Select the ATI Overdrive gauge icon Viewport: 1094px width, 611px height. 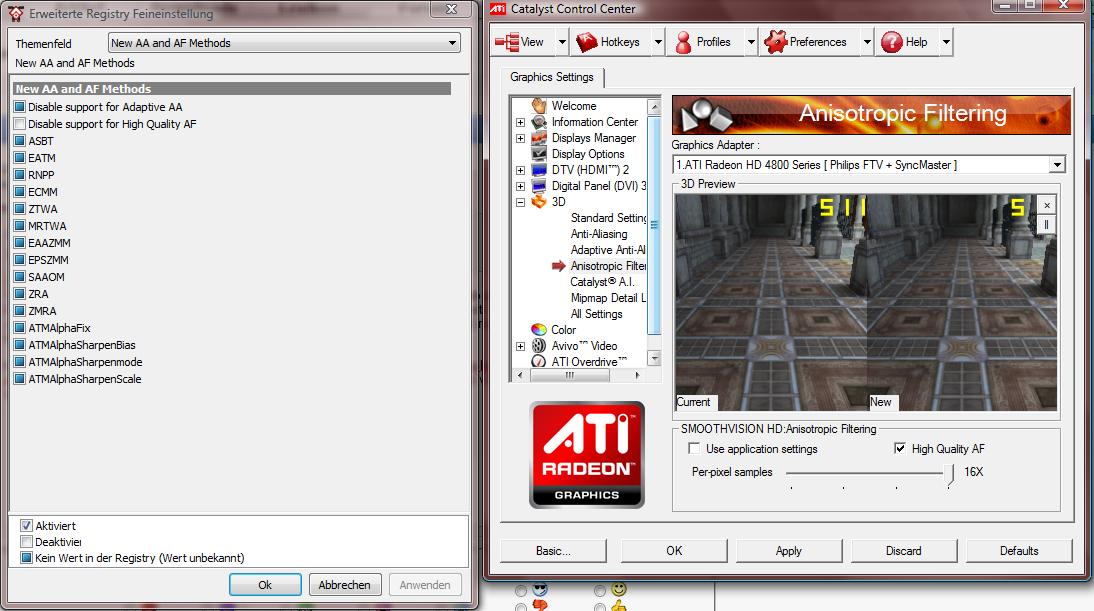[x=539, y=361]
